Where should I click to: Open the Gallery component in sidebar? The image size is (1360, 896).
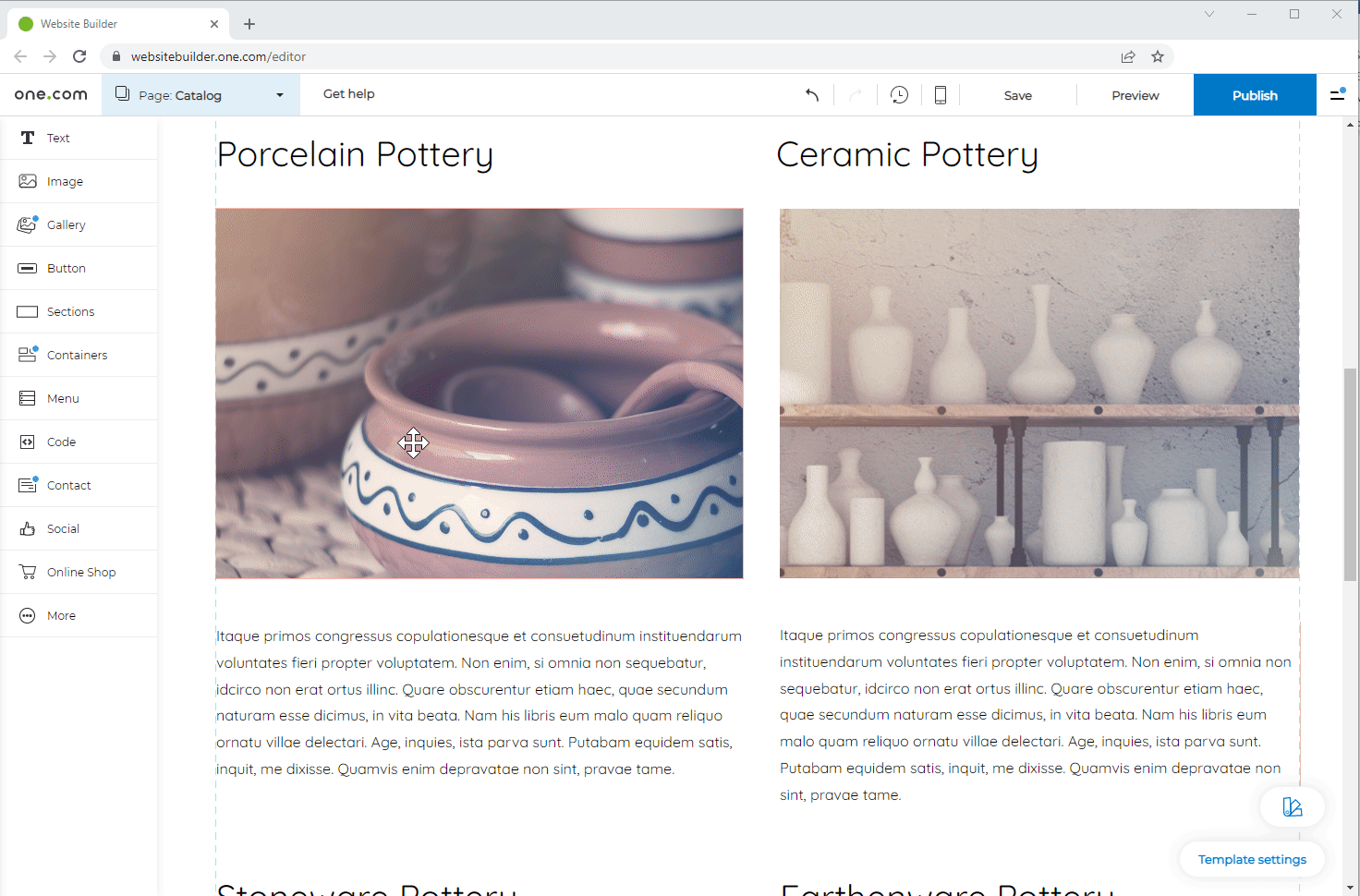click(66, 224)
